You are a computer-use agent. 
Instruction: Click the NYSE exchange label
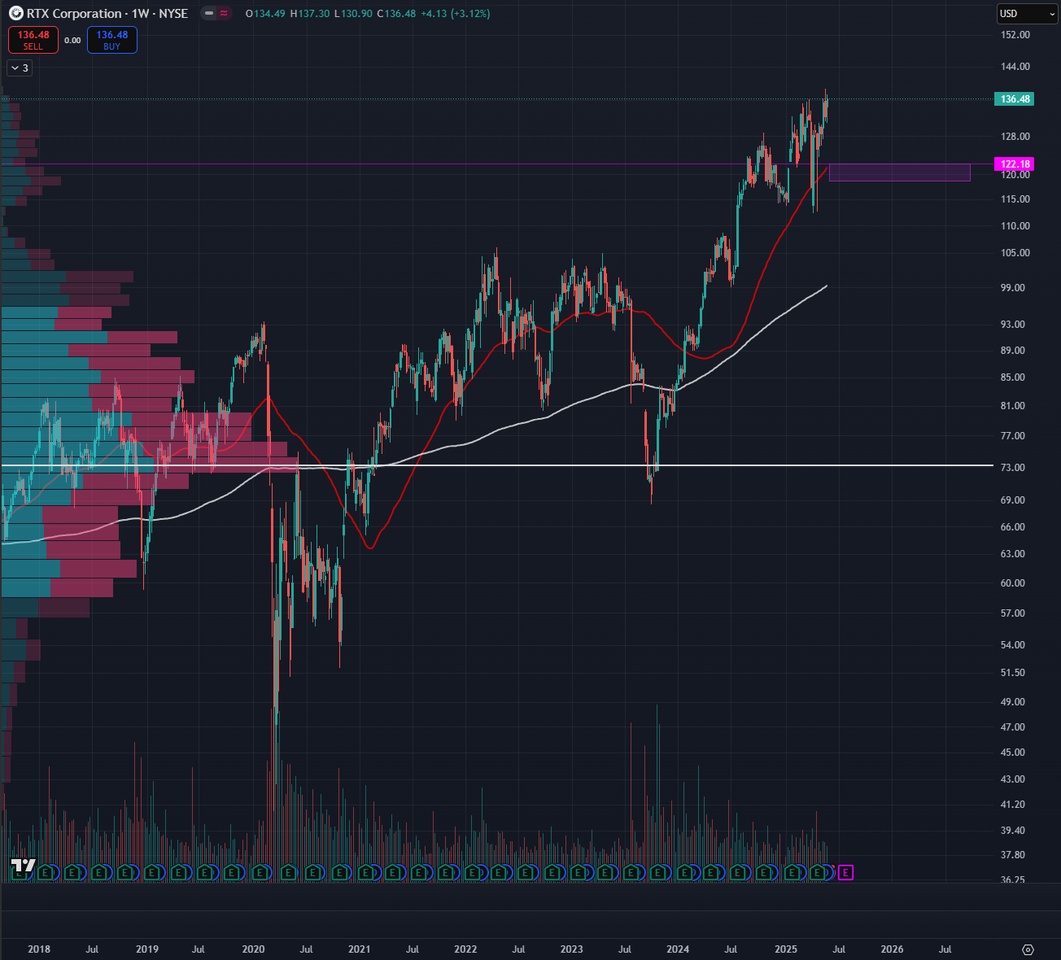coord(173,13)
